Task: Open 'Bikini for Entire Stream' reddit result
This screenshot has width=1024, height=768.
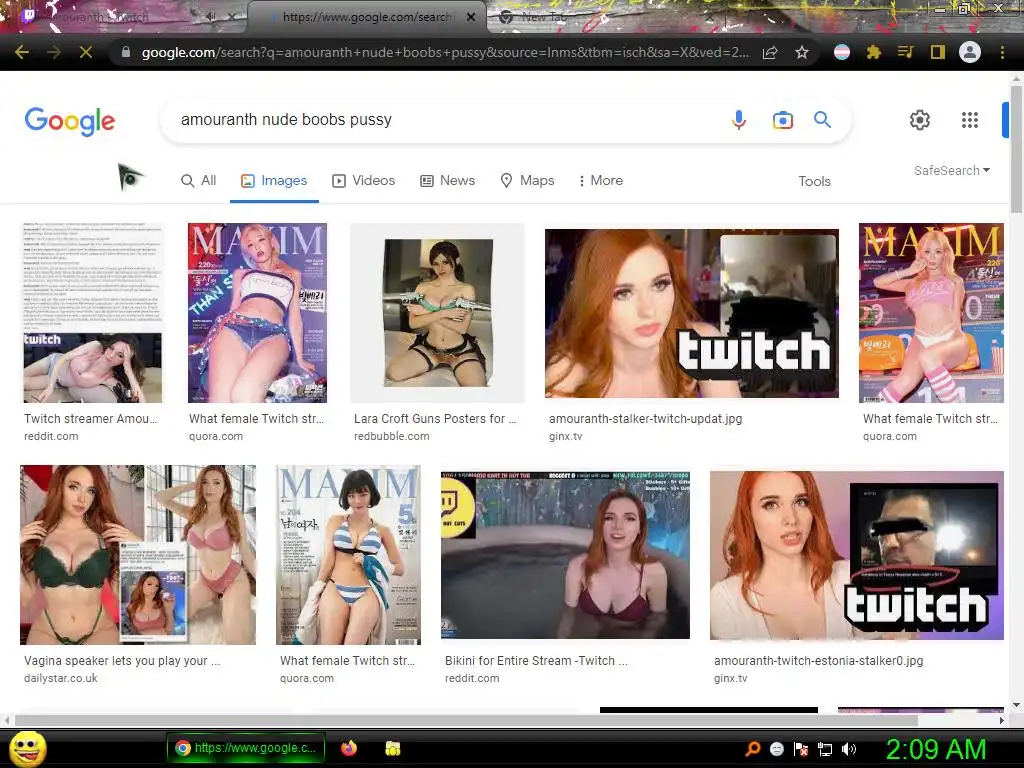Action: tap(536, 661)
